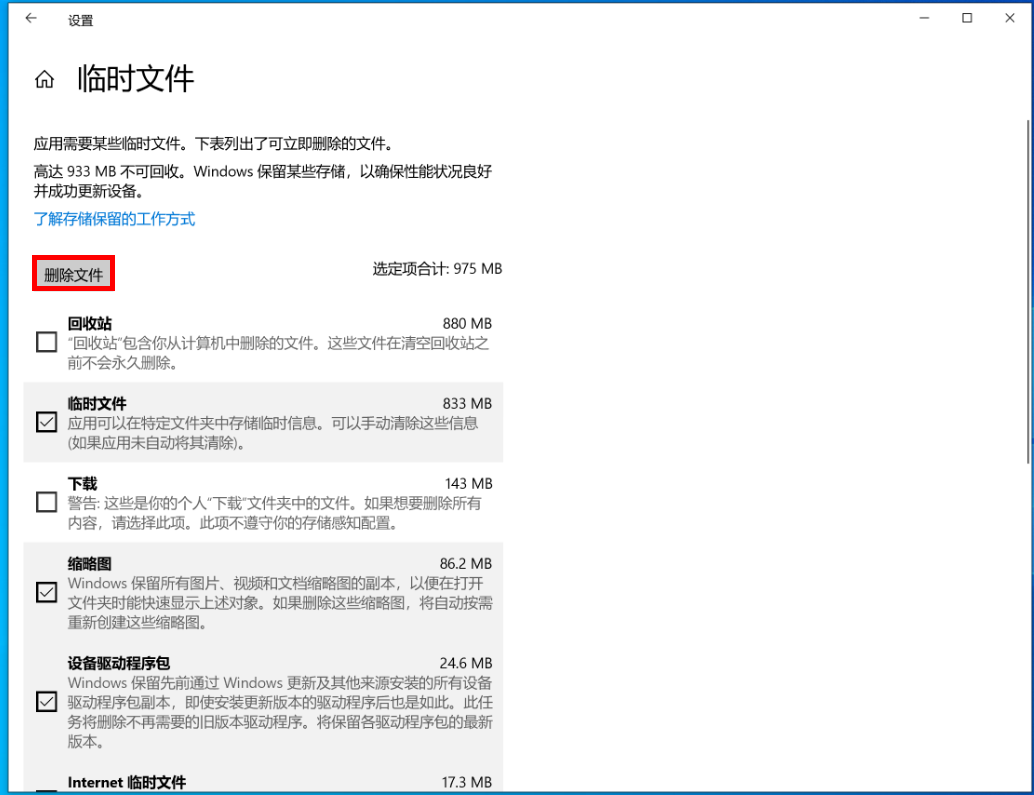Close the 设置 window
Screen dimensions: 1034x795
(x=1009, y=19)
